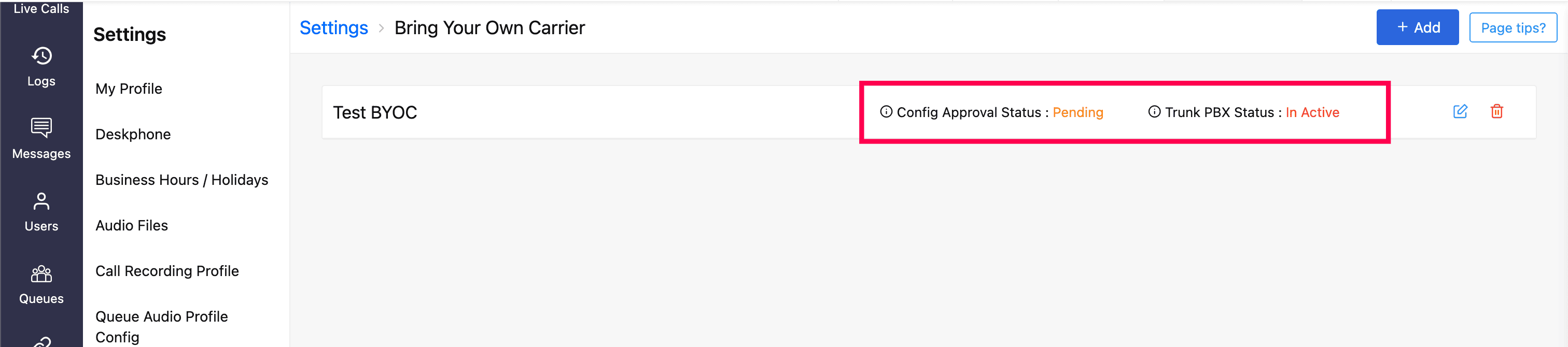Click the Config Approval Status info icon

coord(886,112)
